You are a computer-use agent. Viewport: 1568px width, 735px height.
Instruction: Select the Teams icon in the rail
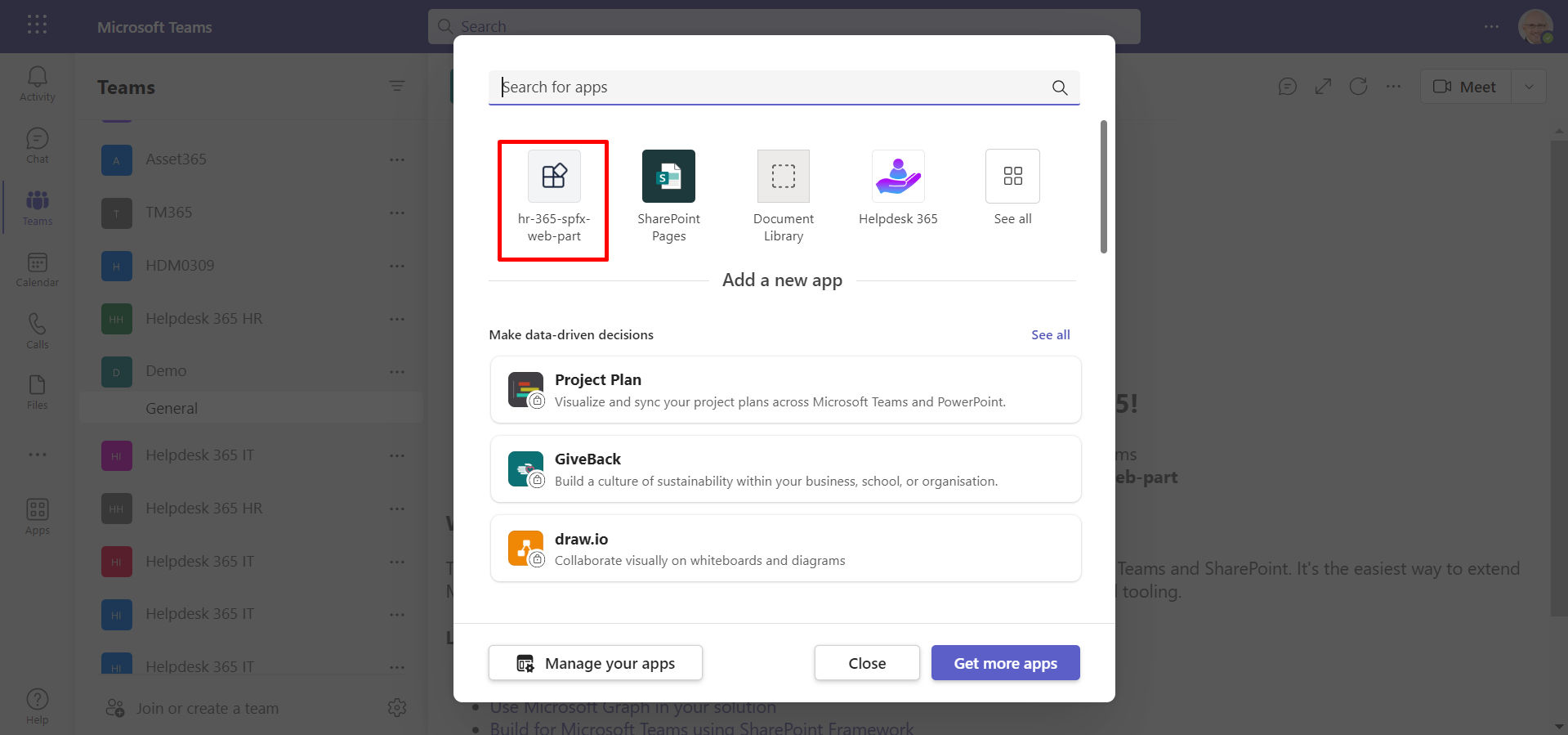point(38,208)
